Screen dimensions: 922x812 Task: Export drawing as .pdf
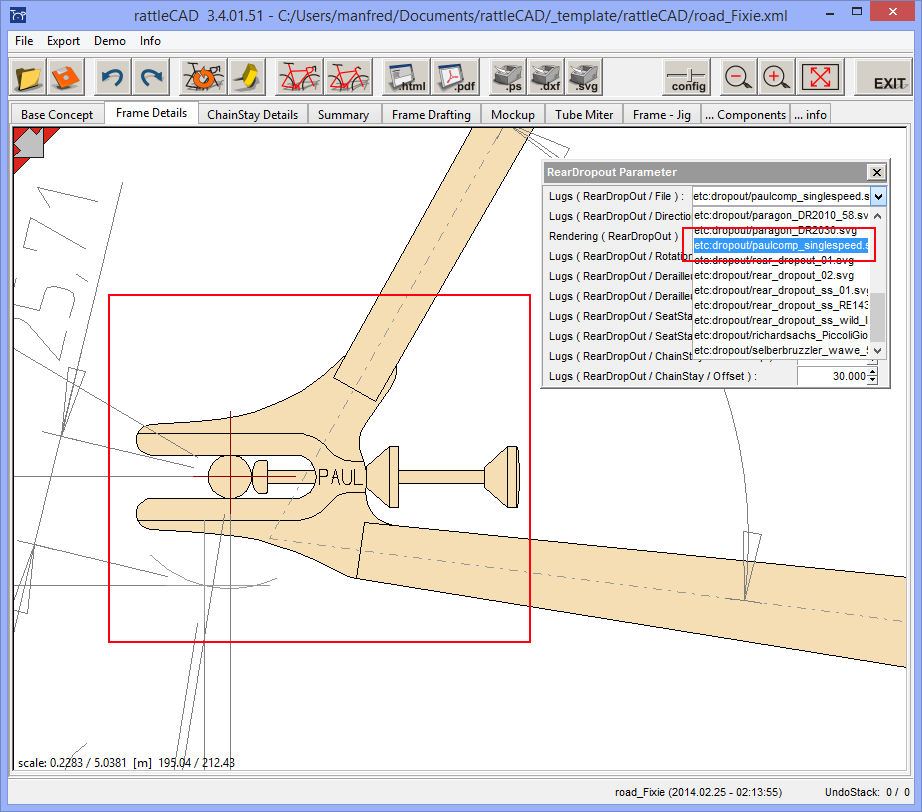455,77
